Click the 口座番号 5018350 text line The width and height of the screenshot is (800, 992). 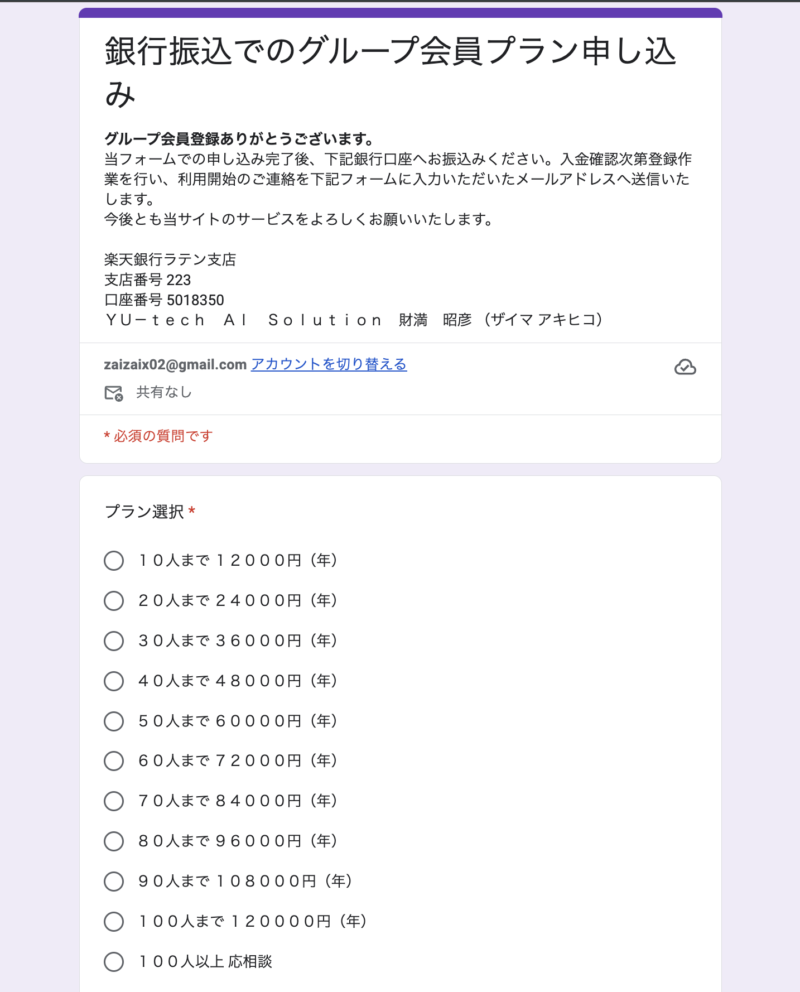pyautogui.click(x=164, y=300)
